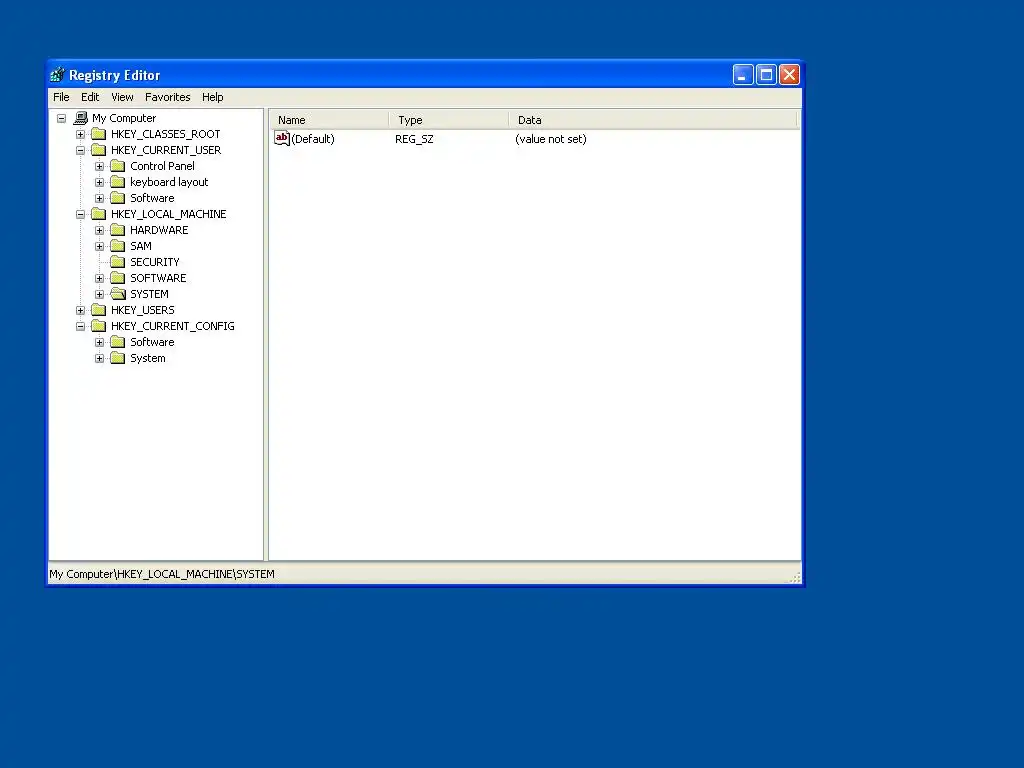The image size is (1024, 768).
Task: Open the File menu
Action: 61,97
